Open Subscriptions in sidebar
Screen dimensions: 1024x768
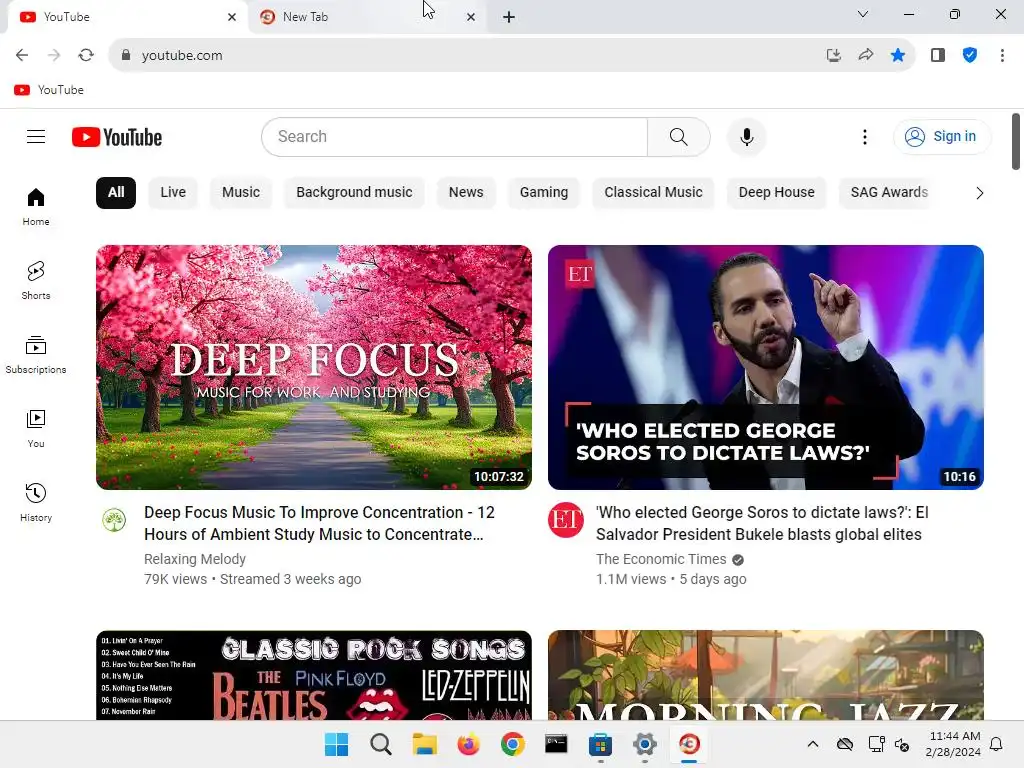[x=36, y=355]
